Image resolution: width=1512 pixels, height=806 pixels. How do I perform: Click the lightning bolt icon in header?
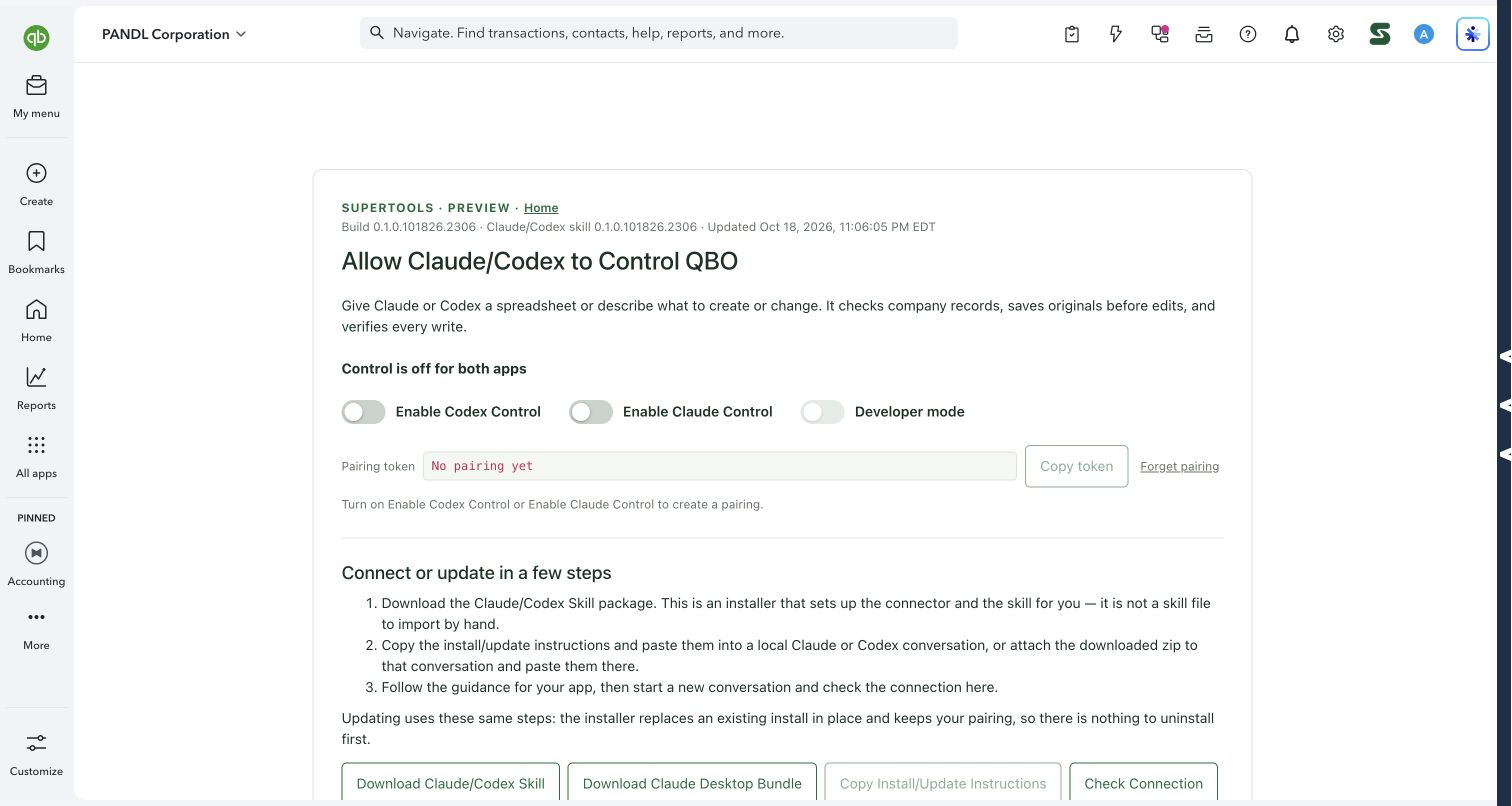(1116, 34)
